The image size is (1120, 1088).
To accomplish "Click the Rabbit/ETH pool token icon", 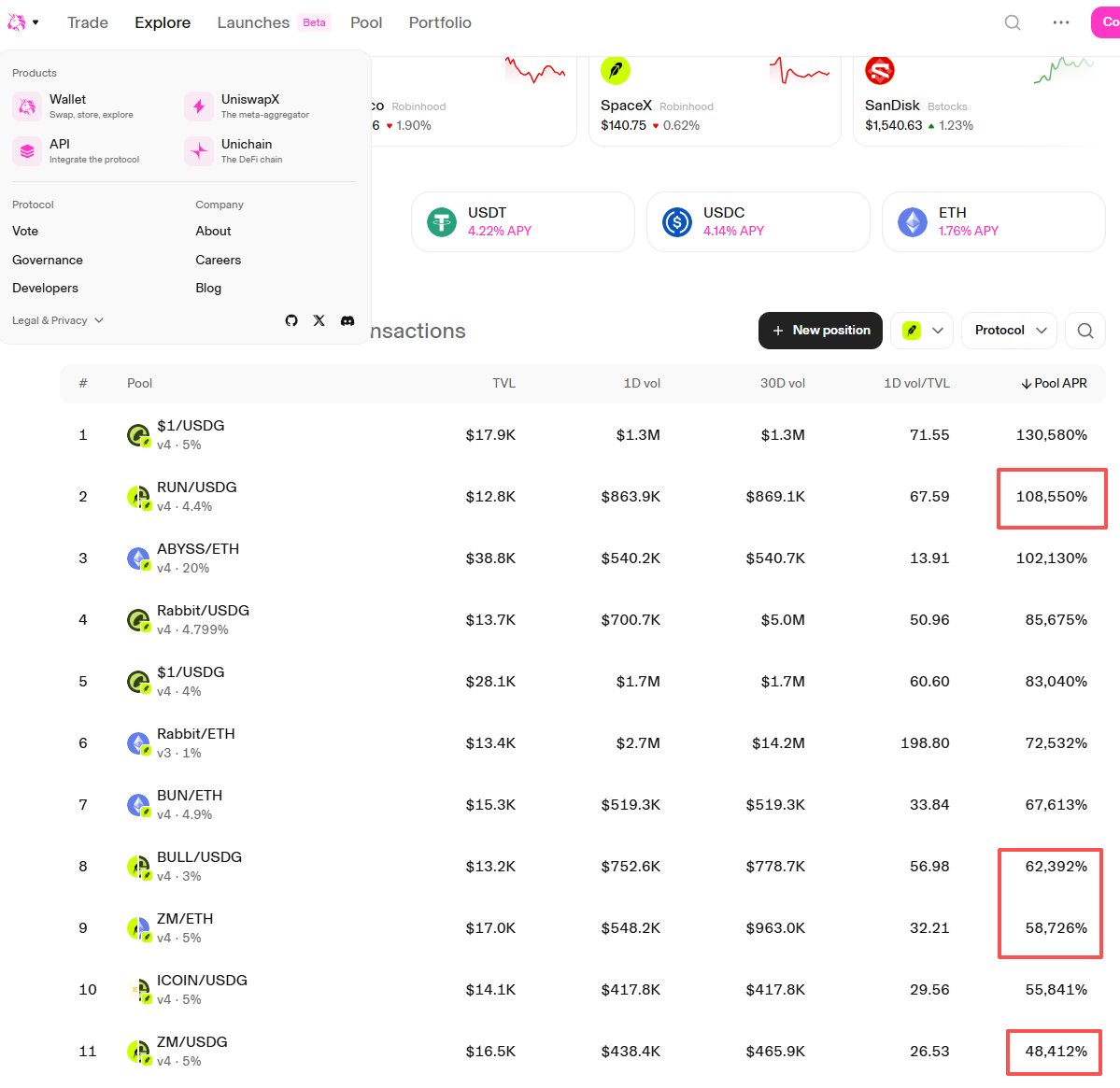I will pyautogui.click(x=138, y=743).
